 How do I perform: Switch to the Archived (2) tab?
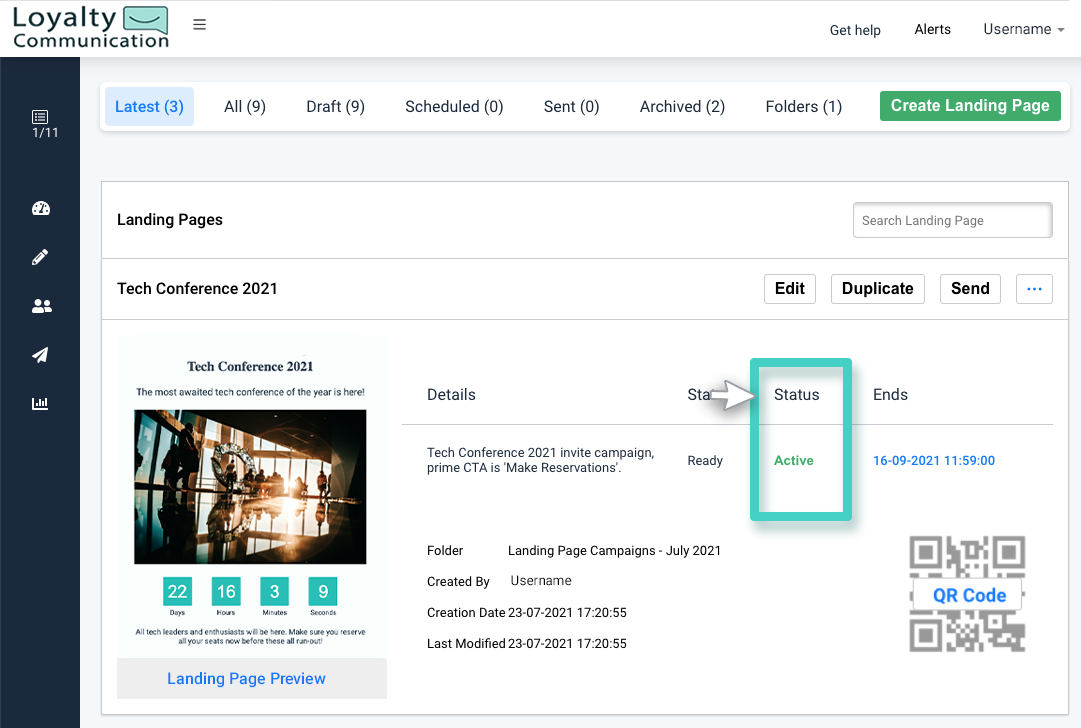683,107
